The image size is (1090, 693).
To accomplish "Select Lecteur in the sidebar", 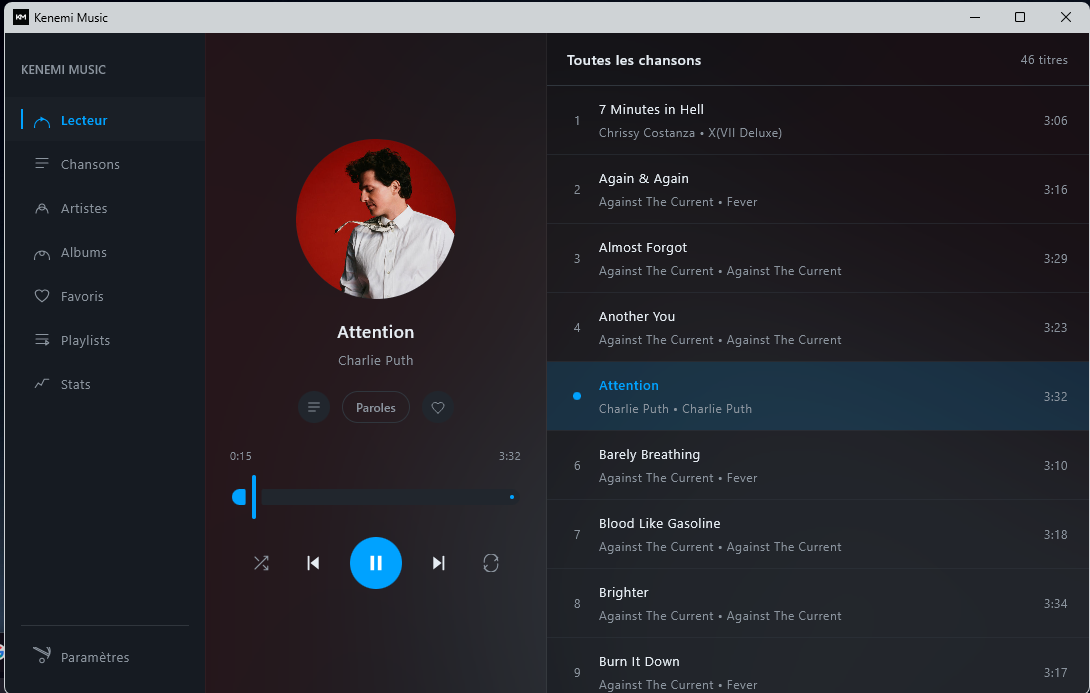I will click(84, 120).
